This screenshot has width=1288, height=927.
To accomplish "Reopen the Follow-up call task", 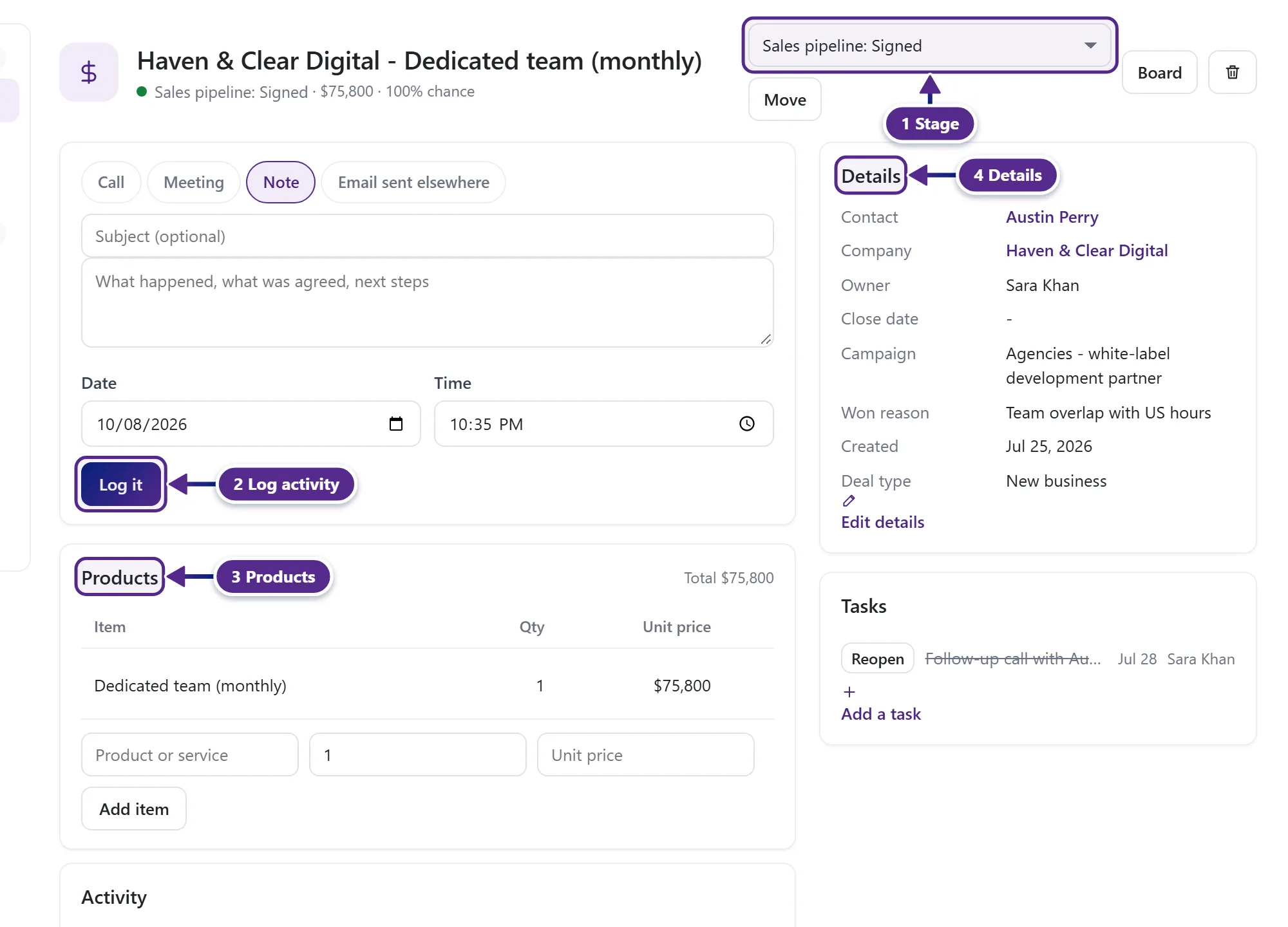I will point(878,659).
